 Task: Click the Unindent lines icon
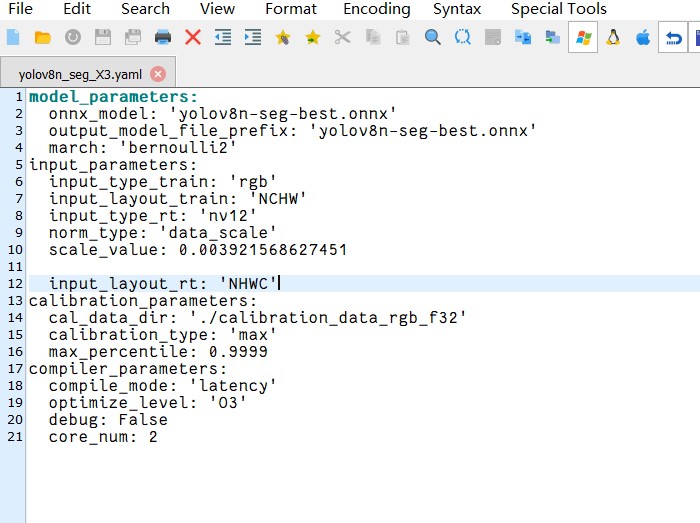click(223, 38)
